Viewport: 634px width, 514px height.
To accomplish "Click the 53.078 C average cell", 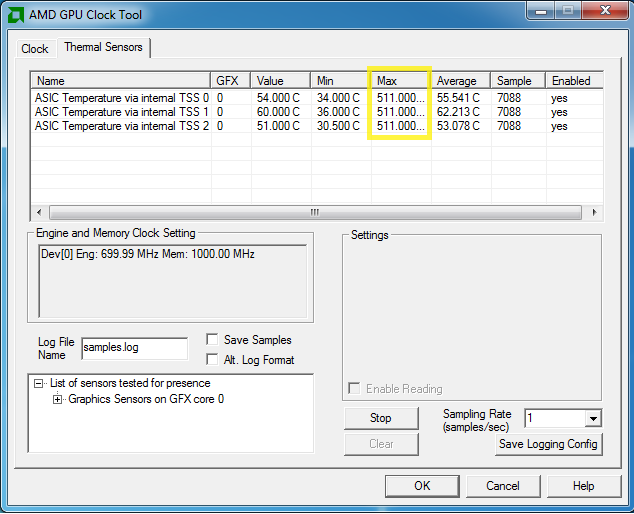I will pyautogui.click(x=458, y=126).
